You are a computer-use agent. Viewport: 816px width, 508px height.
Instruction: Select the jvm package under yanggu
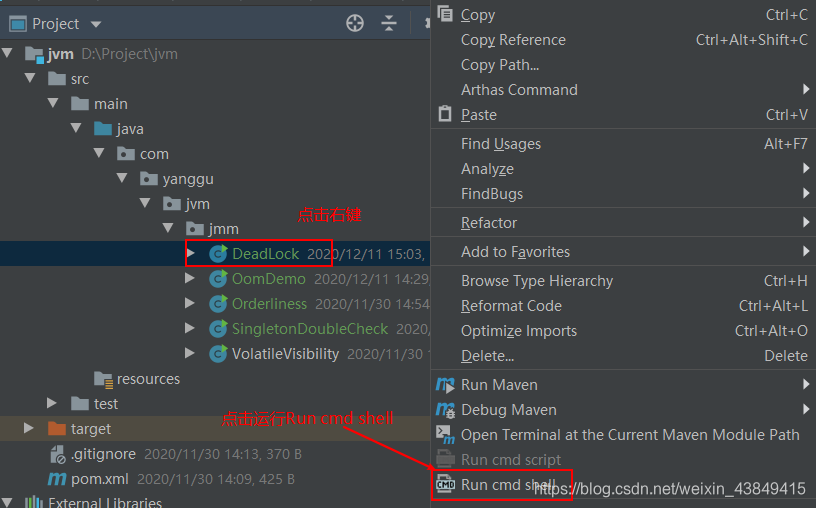pyautogui.click(x=197, y=204)
